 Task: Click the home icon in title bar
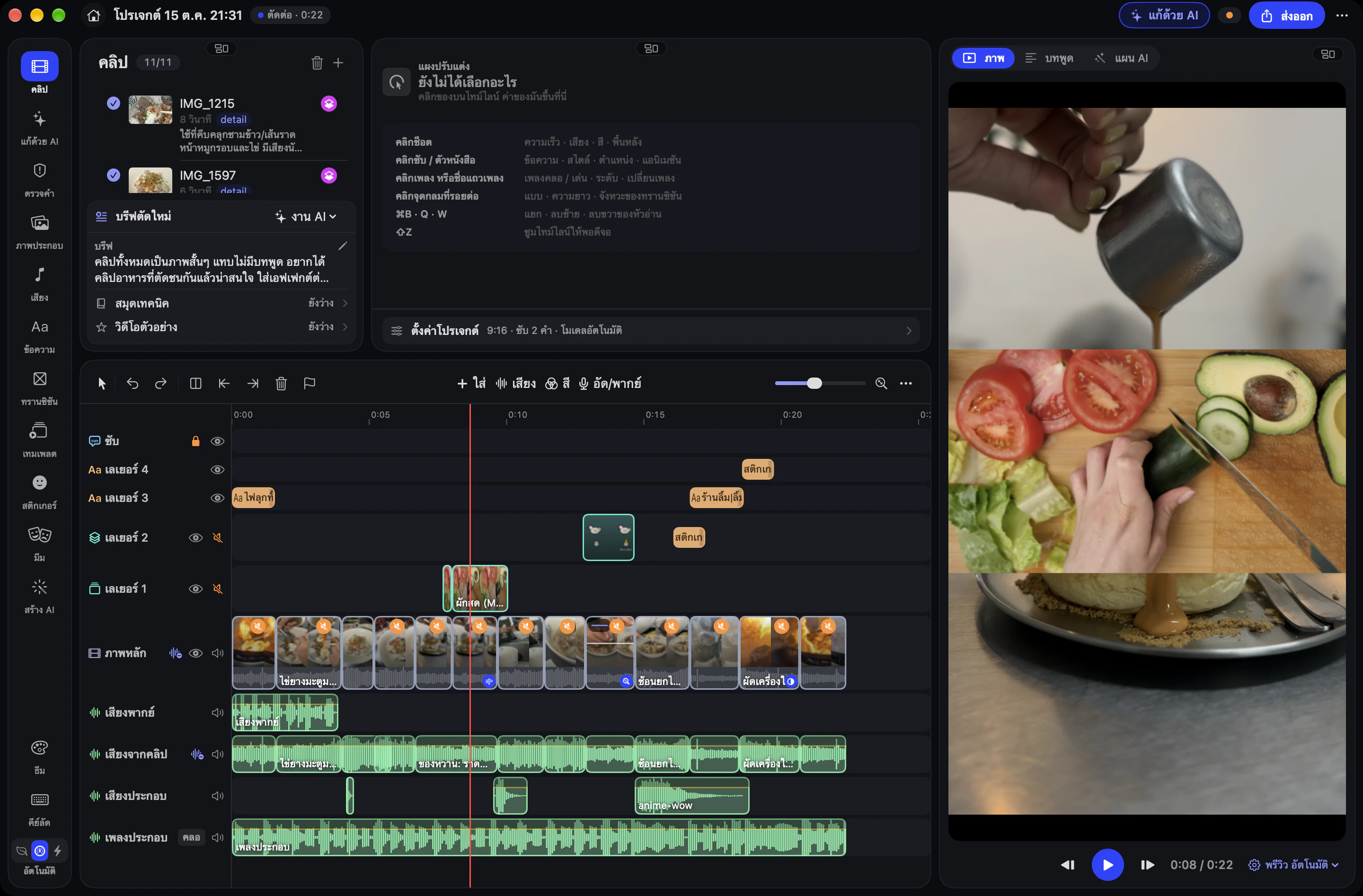[x=93, y=15]
